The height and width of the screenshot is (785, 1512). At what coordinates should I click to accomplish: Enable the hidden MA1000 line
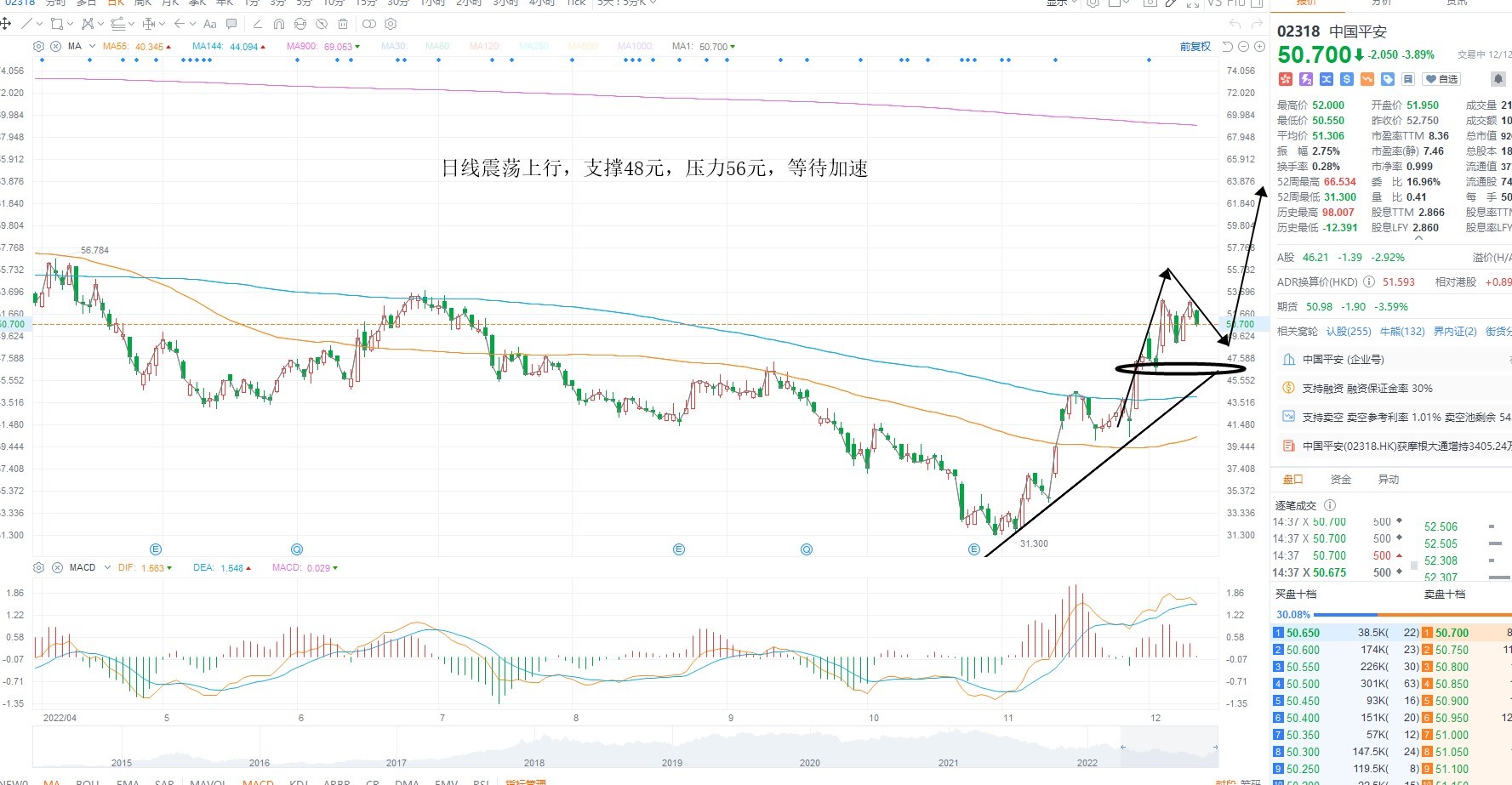tap(635, 46)
